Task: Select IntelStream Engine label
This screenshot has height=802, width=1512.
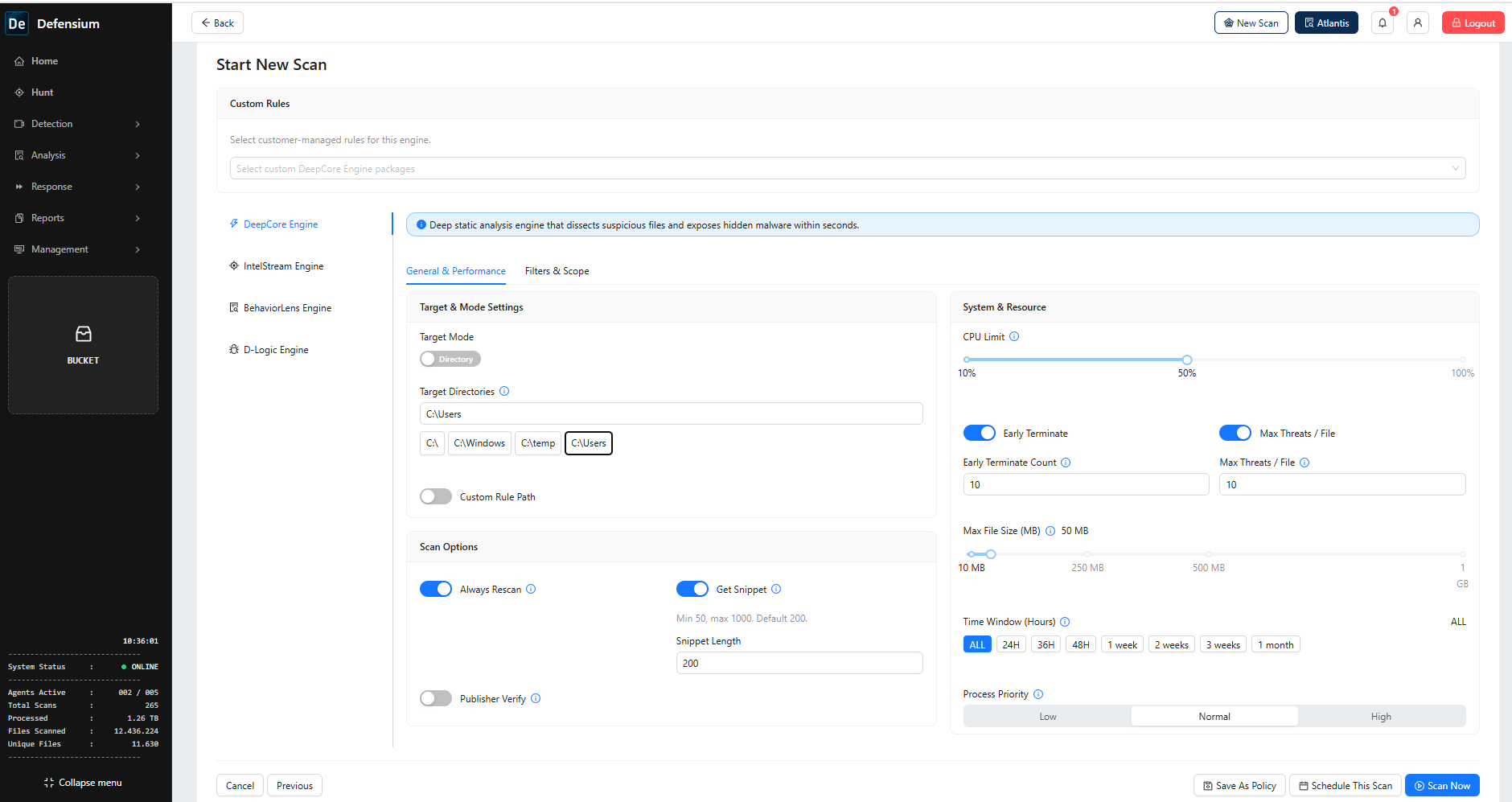Action: 283,266
